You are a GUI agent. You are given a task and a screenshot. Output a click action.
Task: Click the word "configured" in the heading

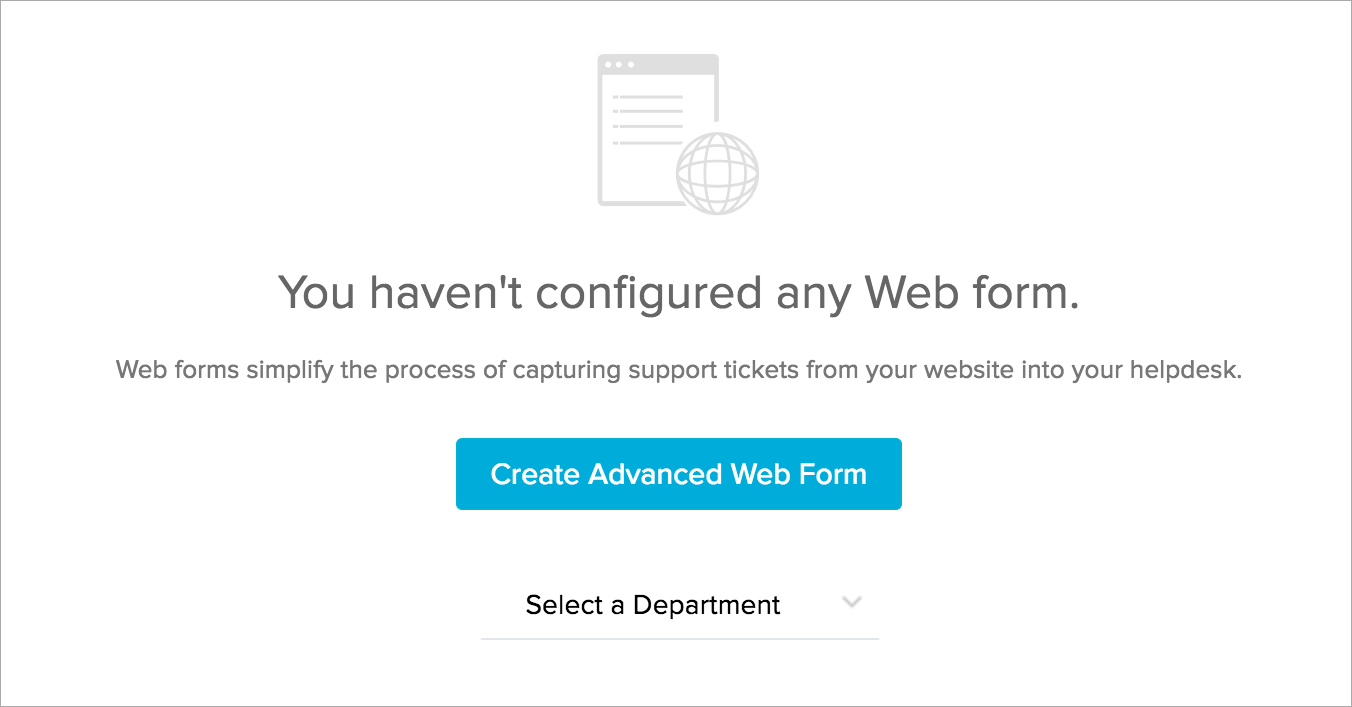pos(648,292)
